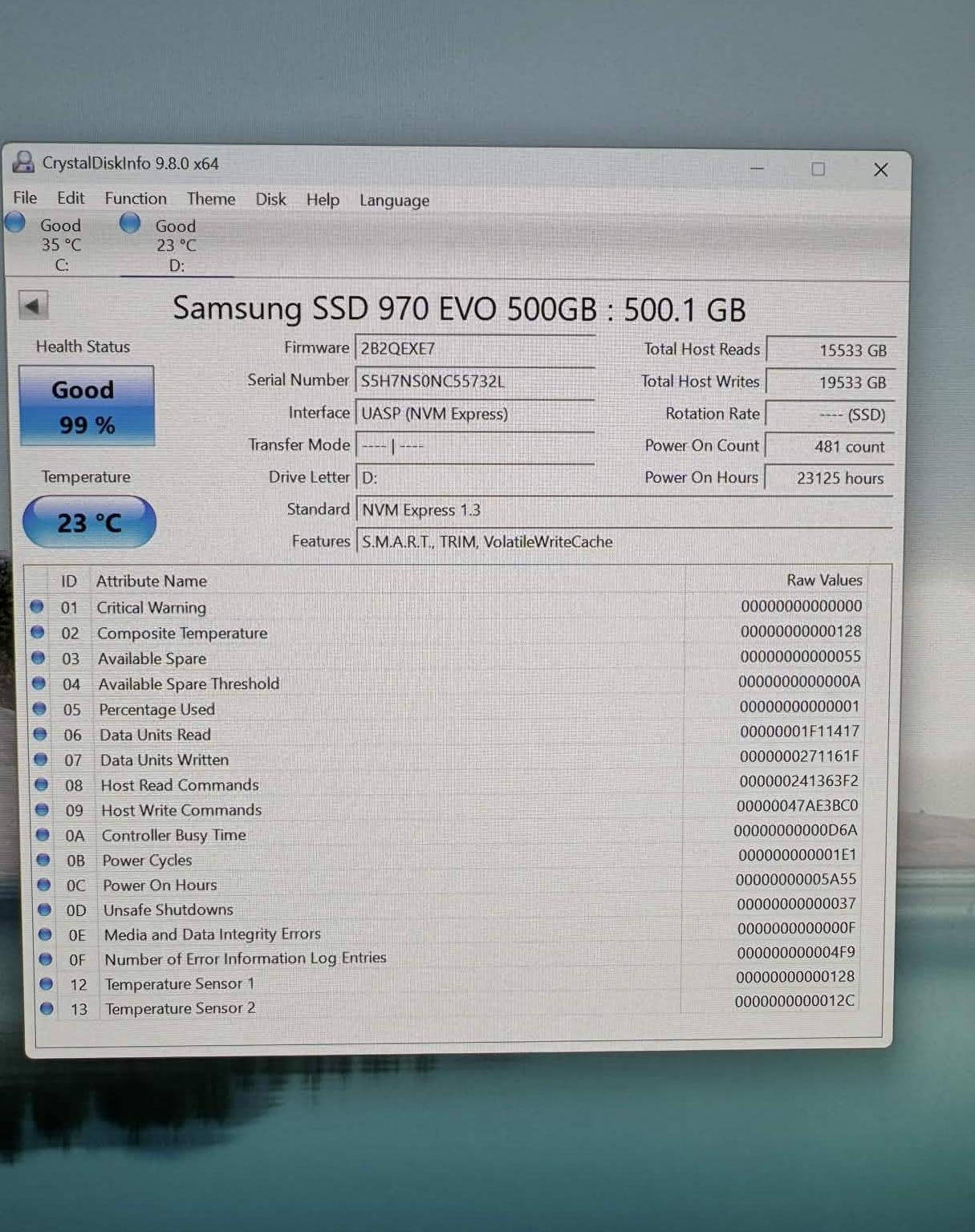
Task: Click the Attribute Name column header
Action: click(152, 581)
